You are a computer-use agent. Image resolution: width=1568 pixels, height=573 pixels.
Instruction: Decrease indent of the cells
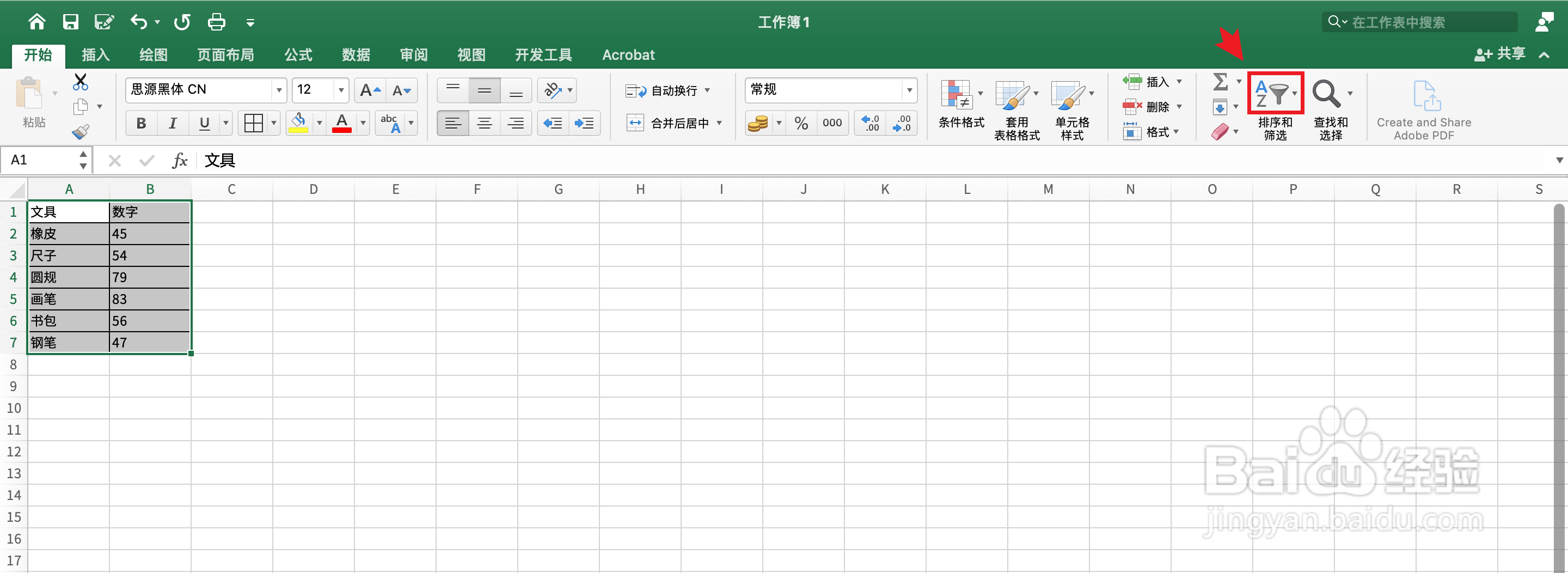coord(553,123)
